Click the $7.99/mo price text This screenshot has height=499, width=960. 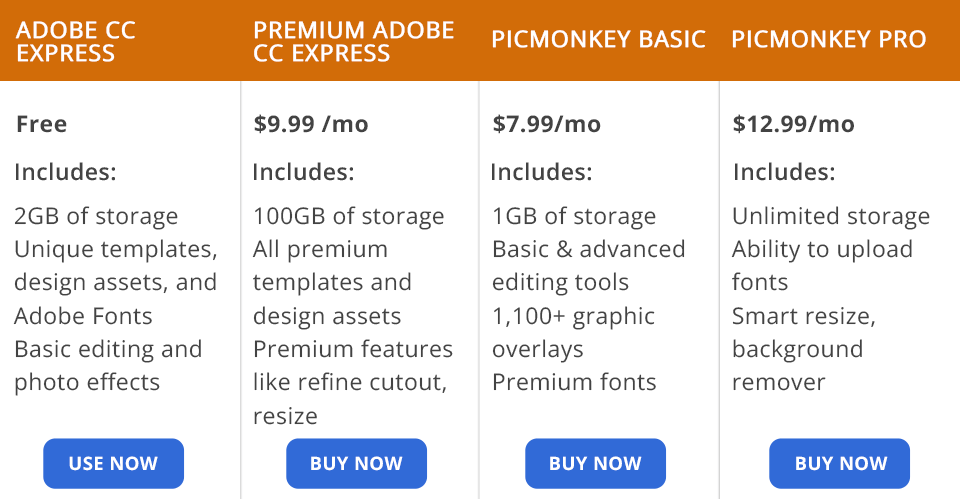[x=547, y=124]
